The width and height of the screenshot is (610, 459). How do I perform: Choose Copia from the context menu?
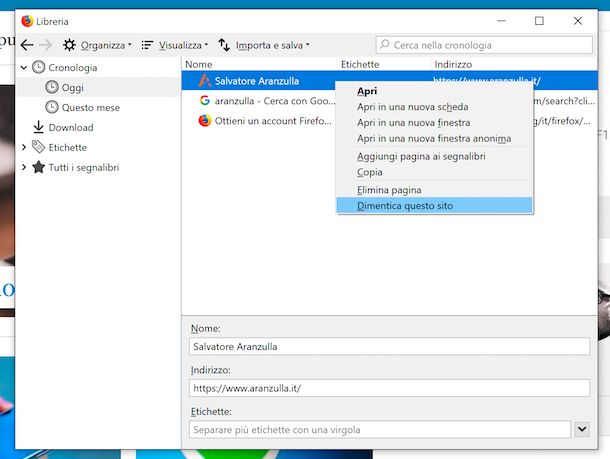[435, 172]
